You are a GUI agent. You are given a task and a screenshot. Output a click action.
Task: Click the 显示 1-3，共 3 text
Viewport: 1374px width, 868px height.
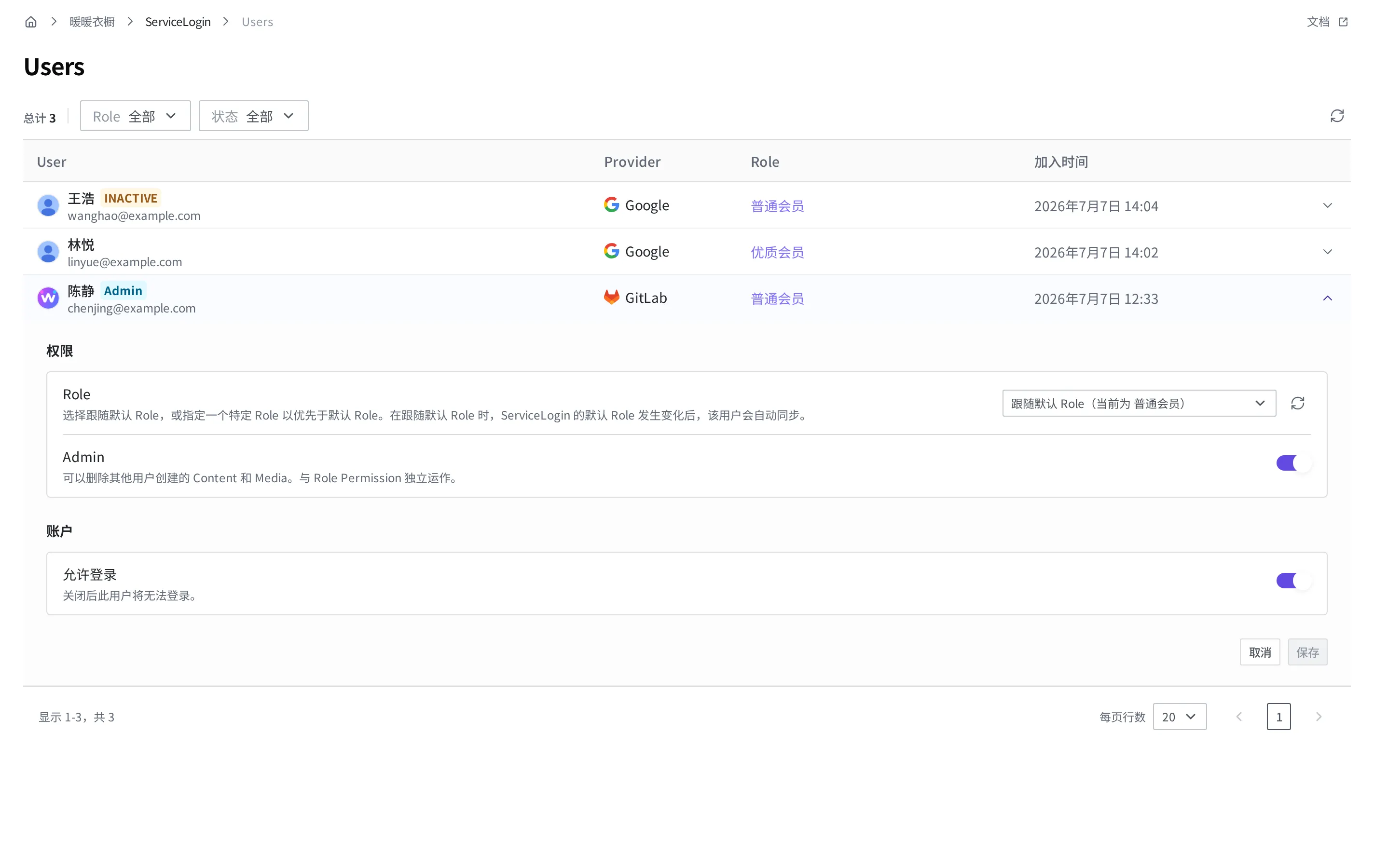[76, 717]
